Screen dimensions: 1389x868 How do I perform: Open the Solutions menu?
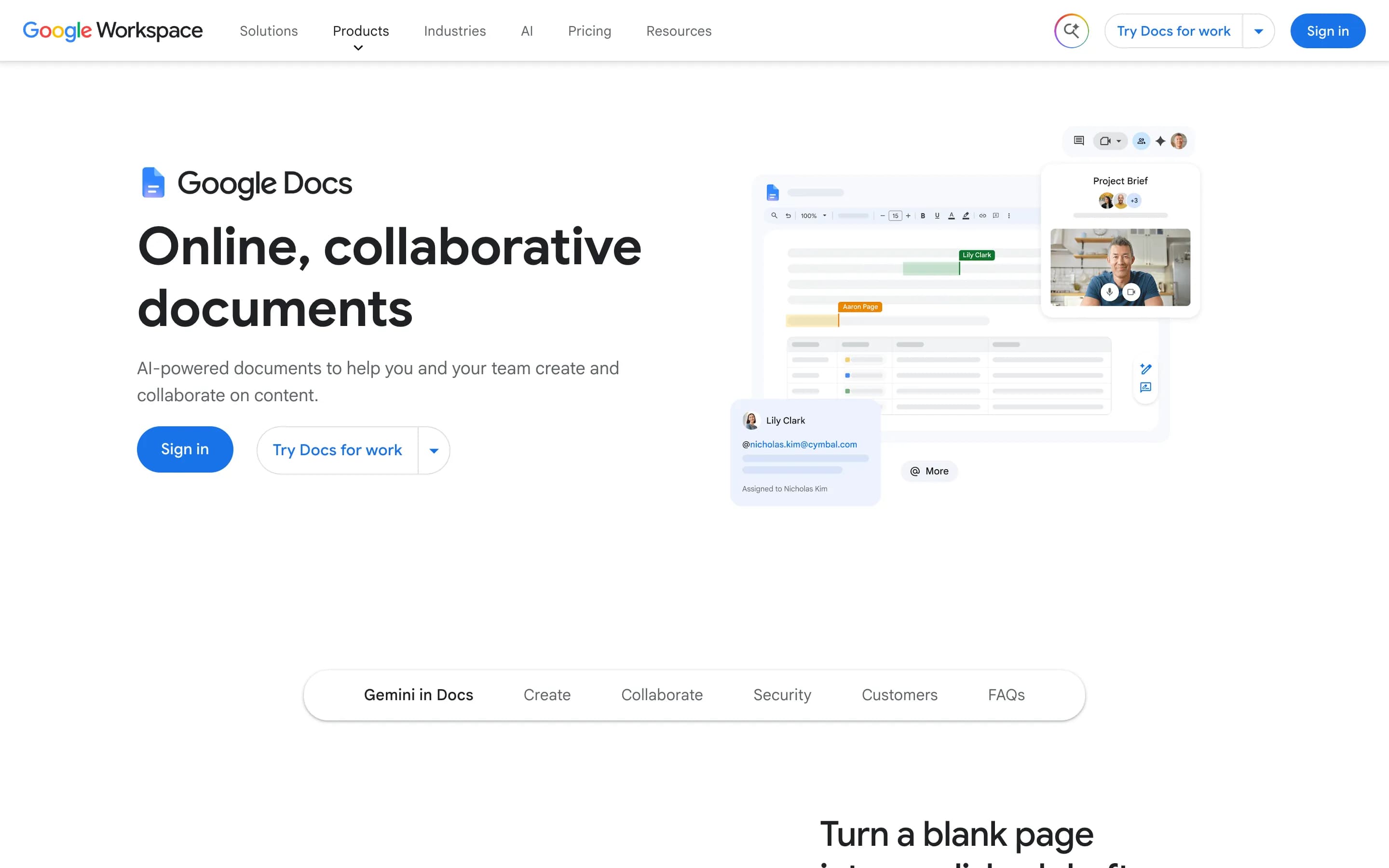(x=269, y=31)
